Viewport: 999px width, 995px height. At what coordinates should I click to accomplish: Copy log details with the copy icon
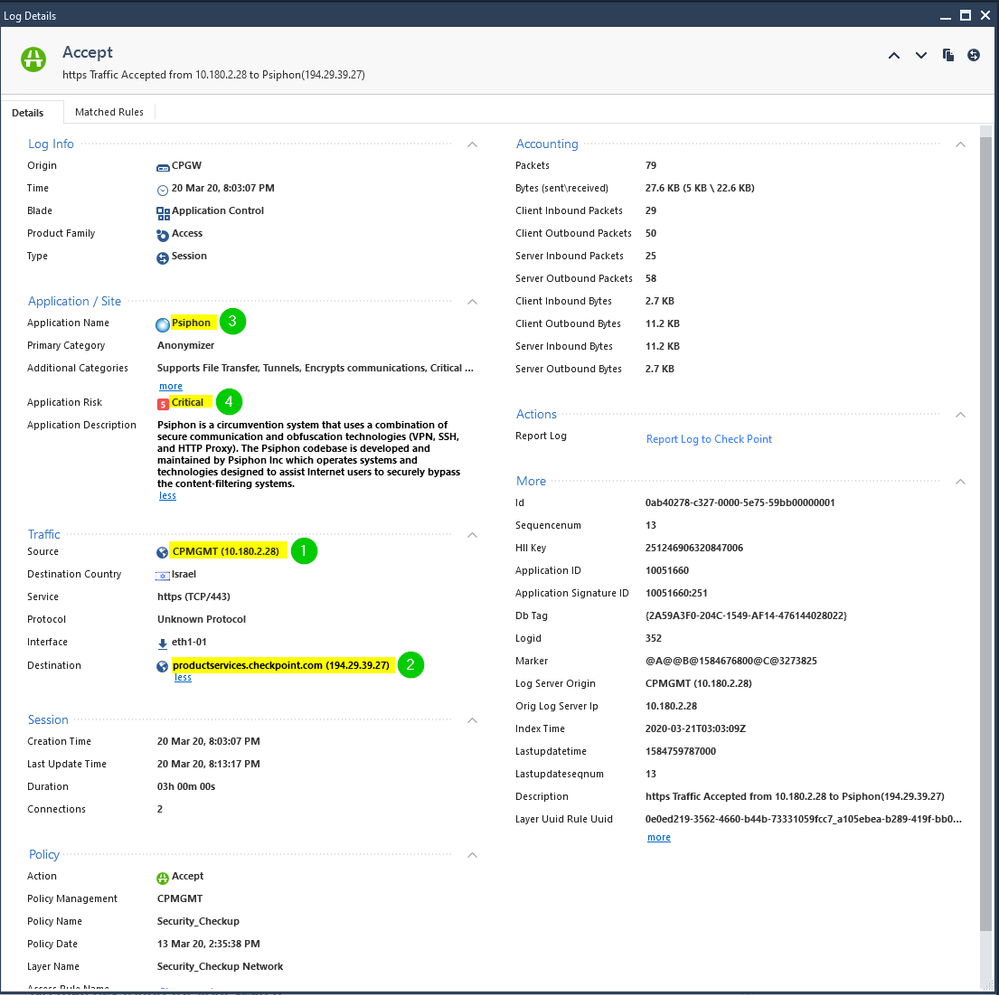point(948,55)
